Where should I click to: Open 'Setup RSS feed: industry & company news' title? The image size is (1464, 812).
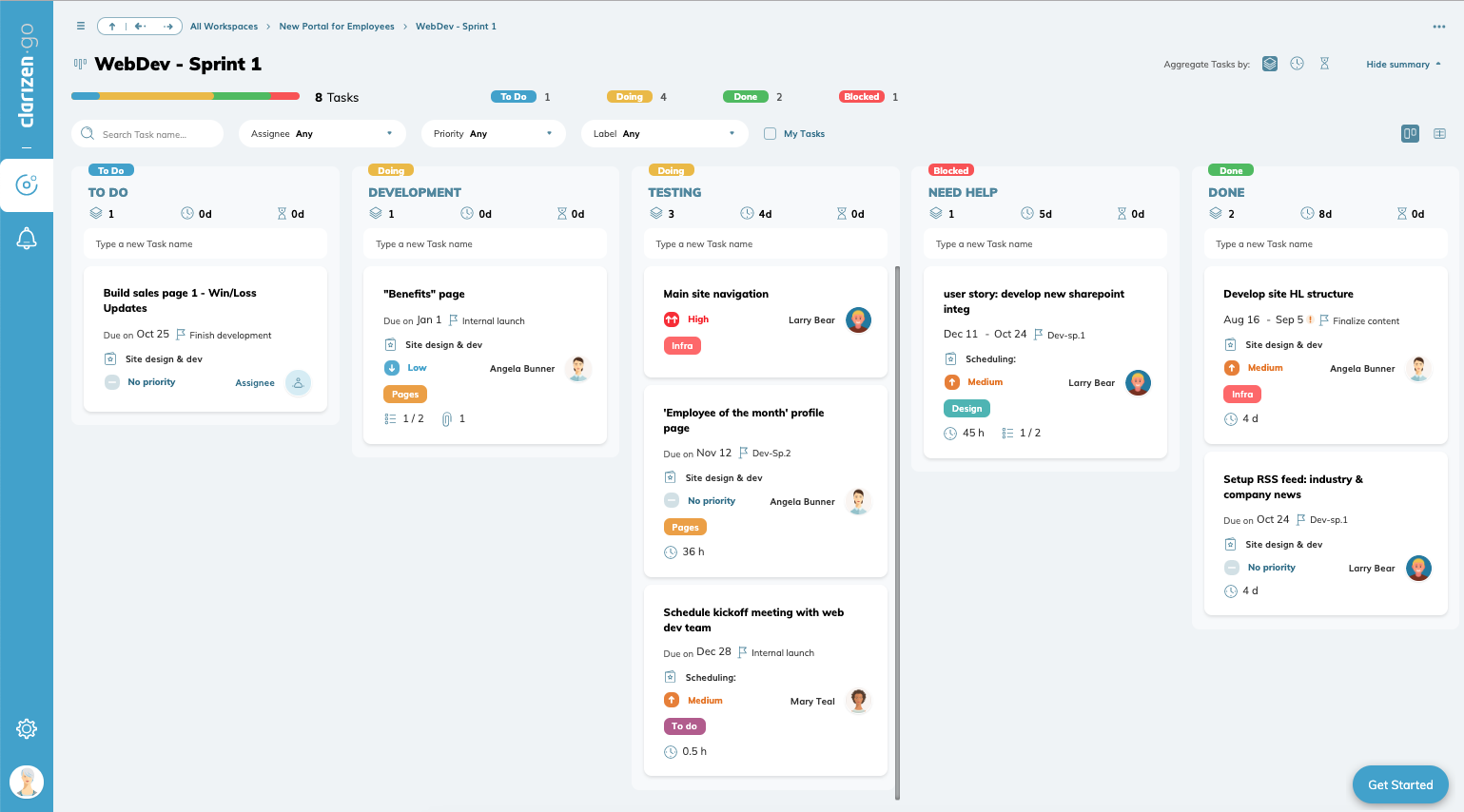[x=1293, y=487]
